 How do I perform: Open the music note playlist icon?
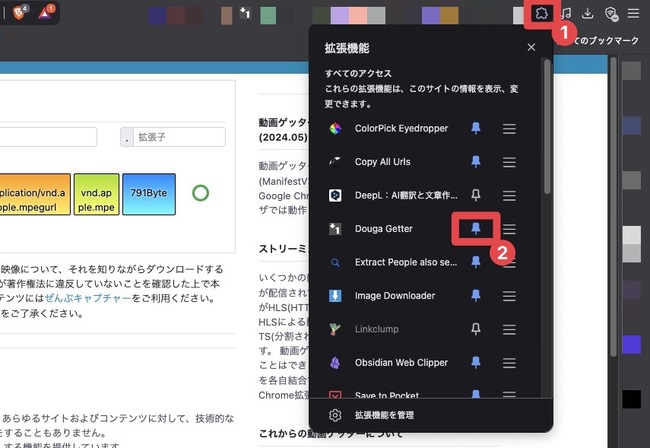[566, 14]
